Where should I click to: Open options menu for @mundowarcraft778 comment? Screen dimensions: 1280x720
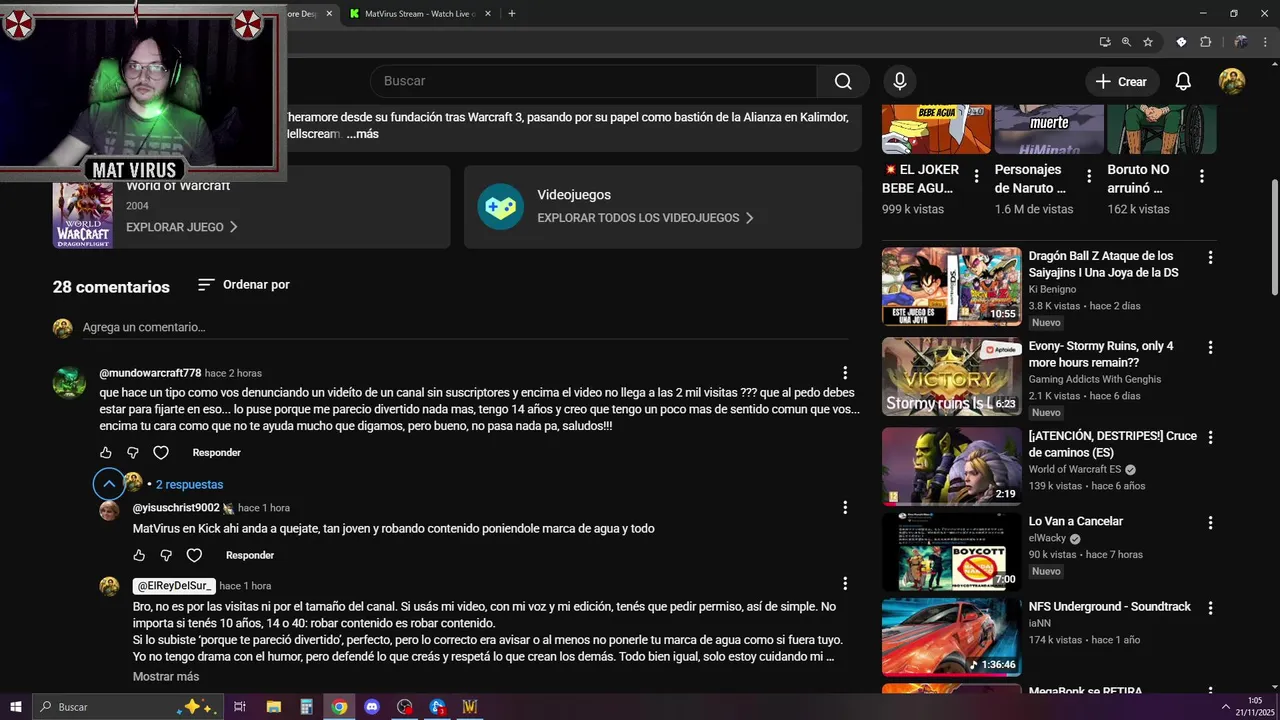click(x=845, y=373)
